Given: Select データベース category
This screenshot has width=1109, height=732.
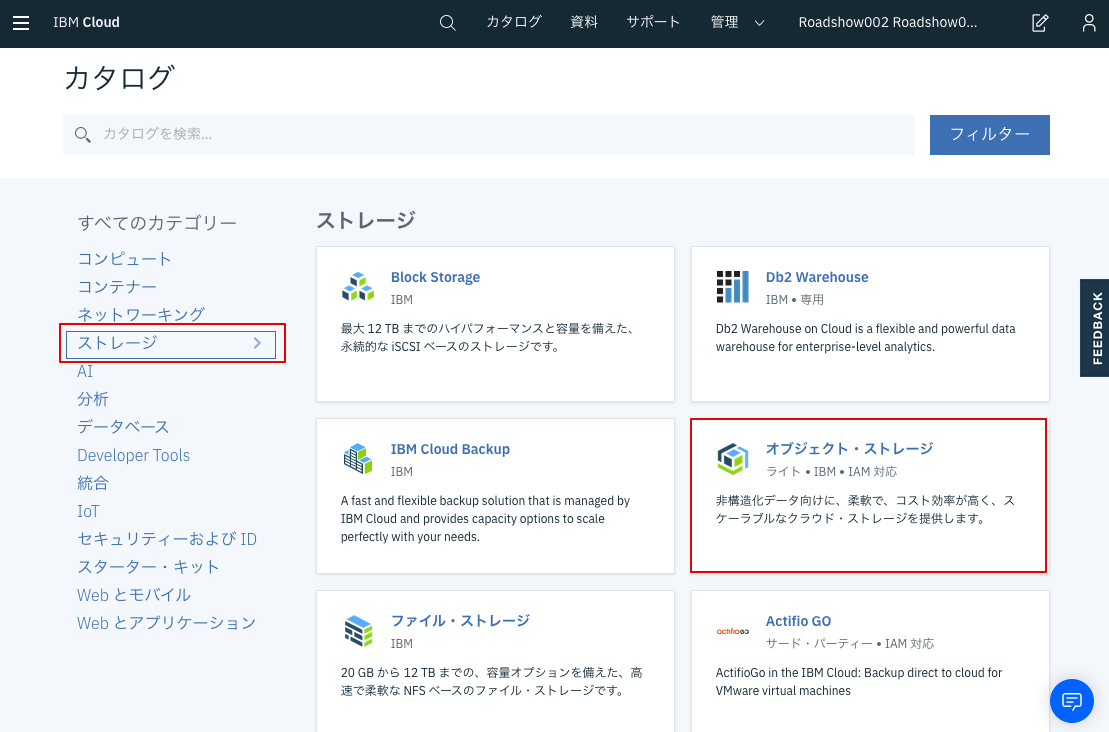Looking at the screenshot, I should tap(123, 427).
